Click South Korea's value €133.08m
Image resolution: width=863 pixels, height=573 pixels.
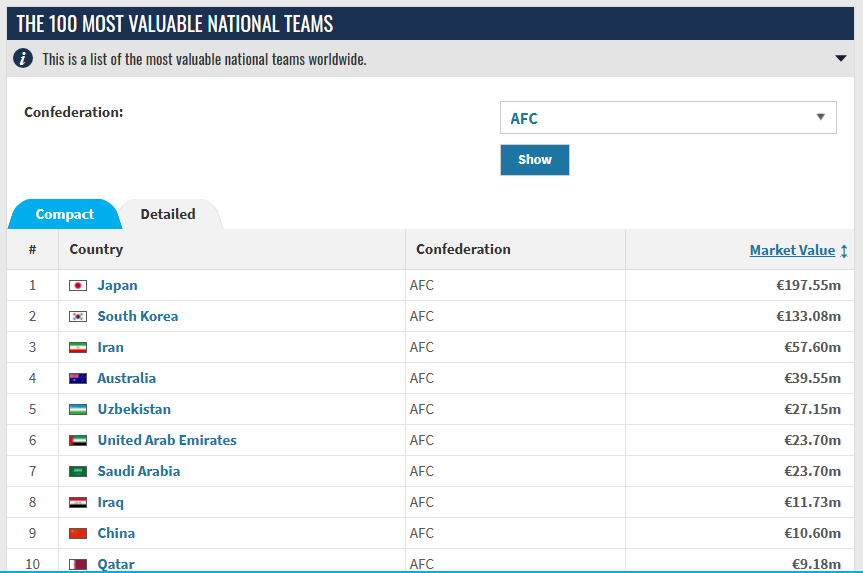point(808,316)
